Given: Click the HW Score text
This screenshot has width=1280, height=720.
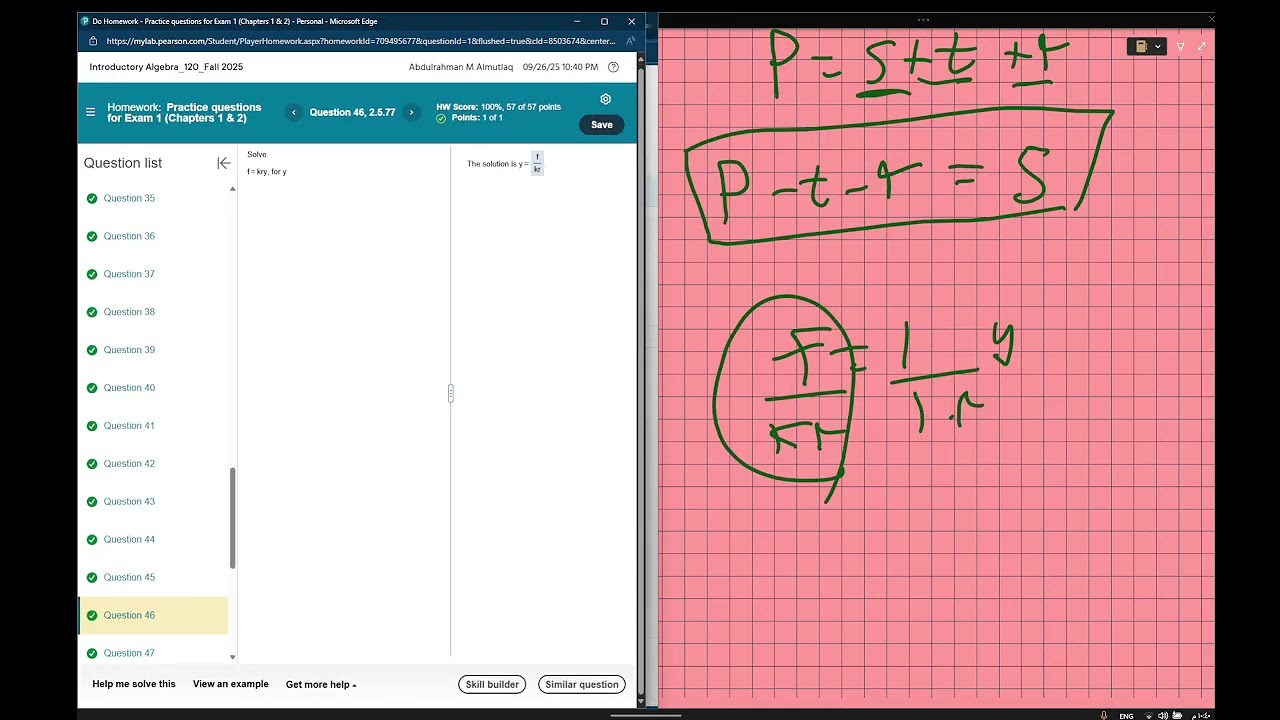Looking at the screenshot, I should tap(498, 107).
